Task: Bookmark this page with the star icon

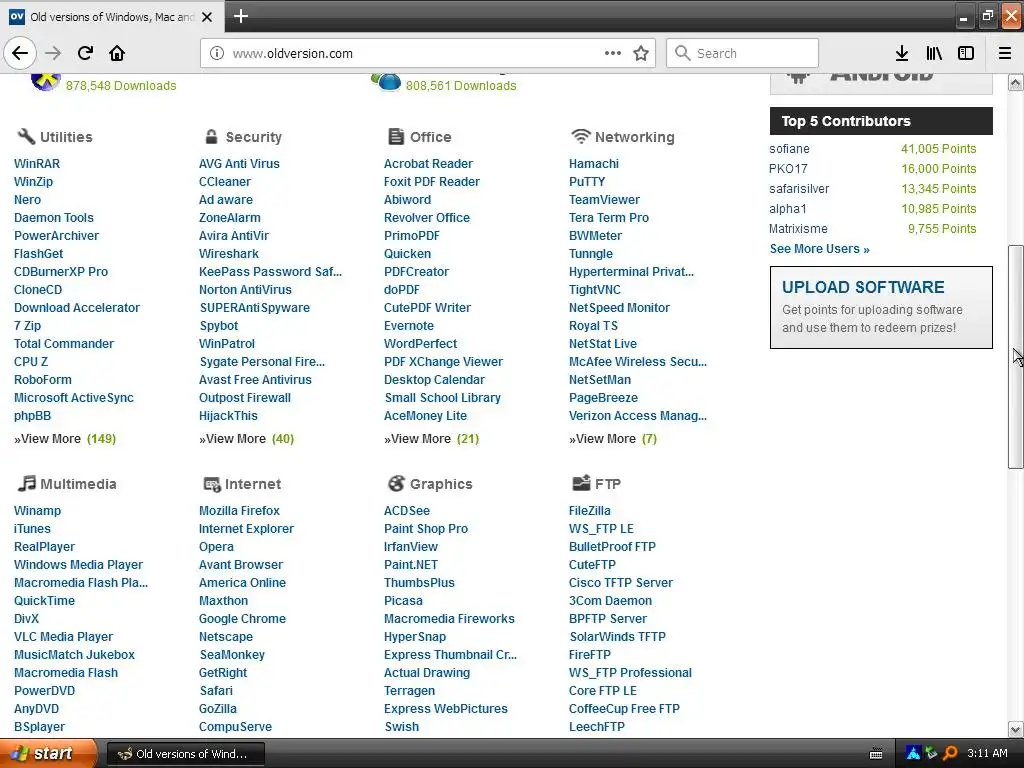Action: pyautogui.click(x=641, y=53)
